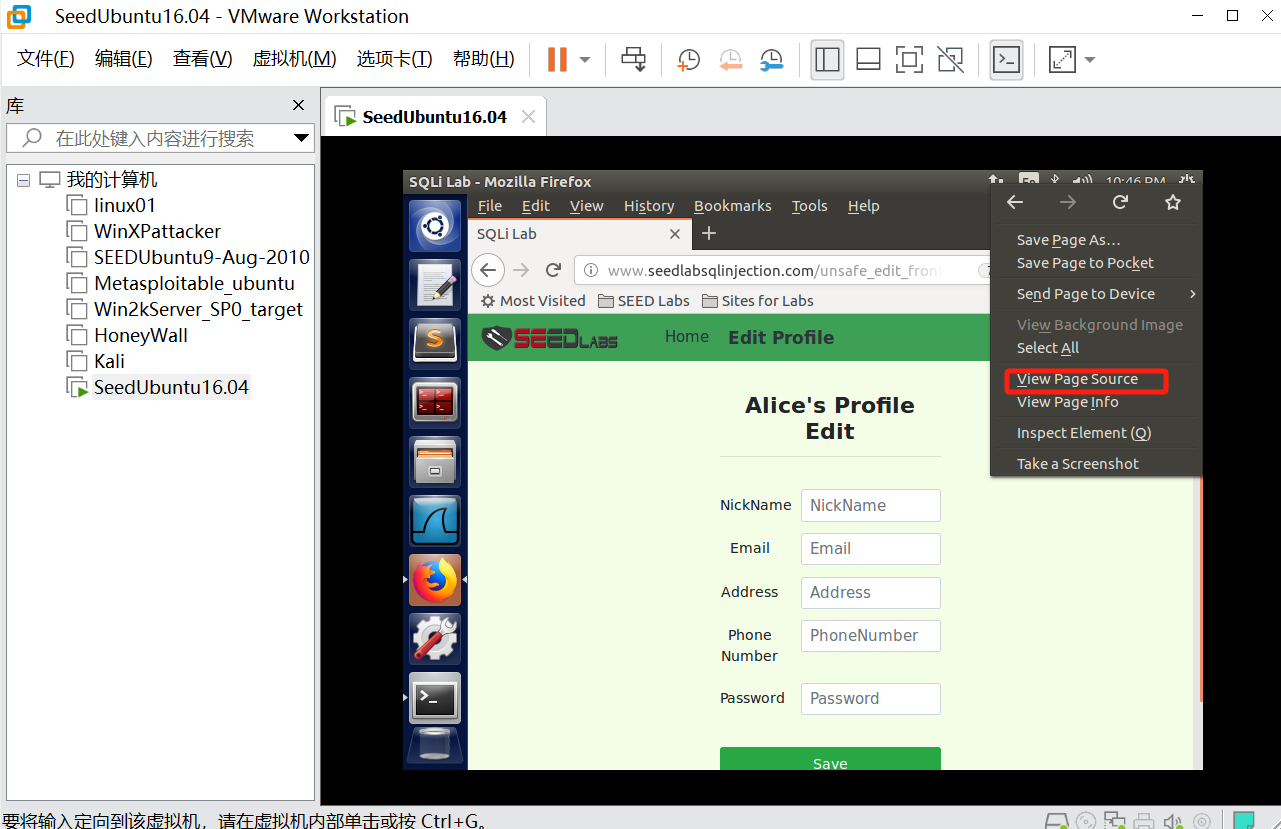Open the 编辑(E) menu
This screenshot has width=1281, height=829.
(x=124, y=59)
